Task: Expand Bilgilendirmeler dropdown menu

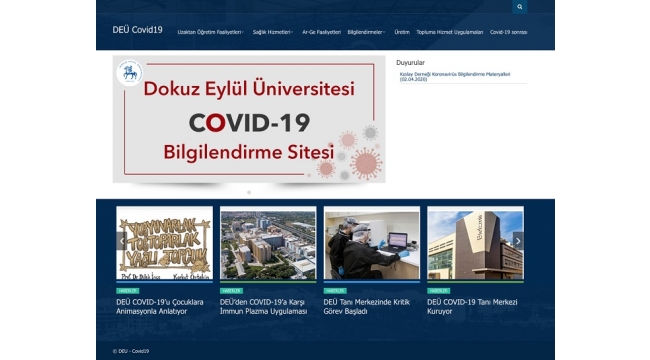Action: [x=366, y=32]
